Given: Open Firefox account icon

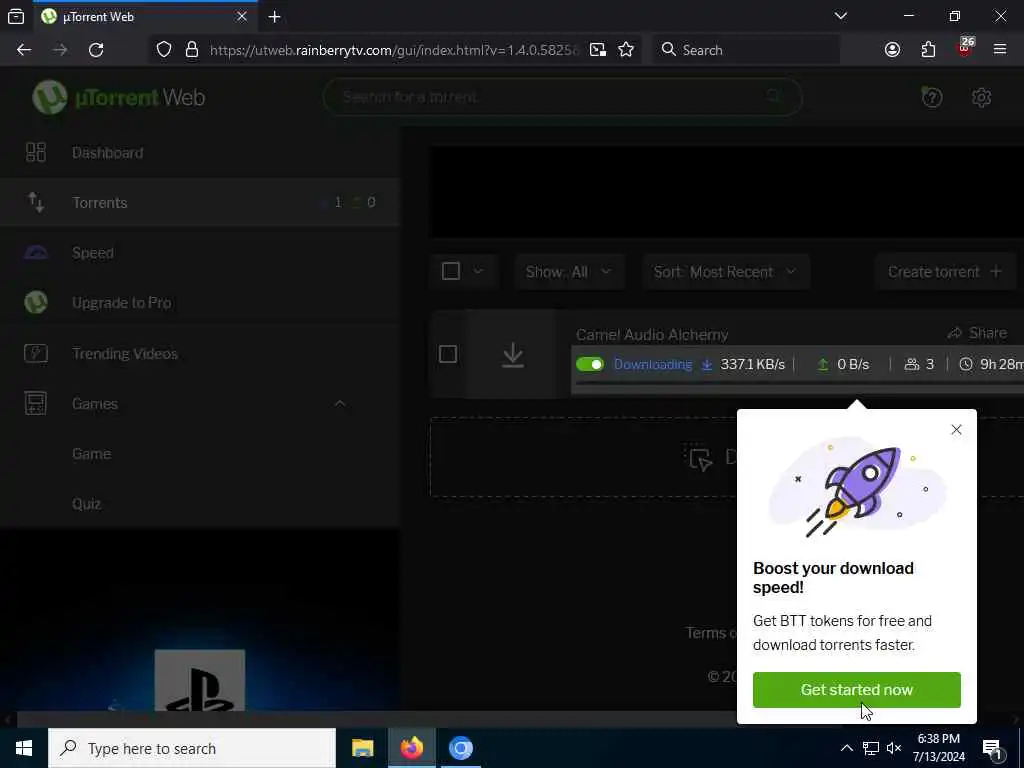Looking at the screenshot, I should coord(892,50).
